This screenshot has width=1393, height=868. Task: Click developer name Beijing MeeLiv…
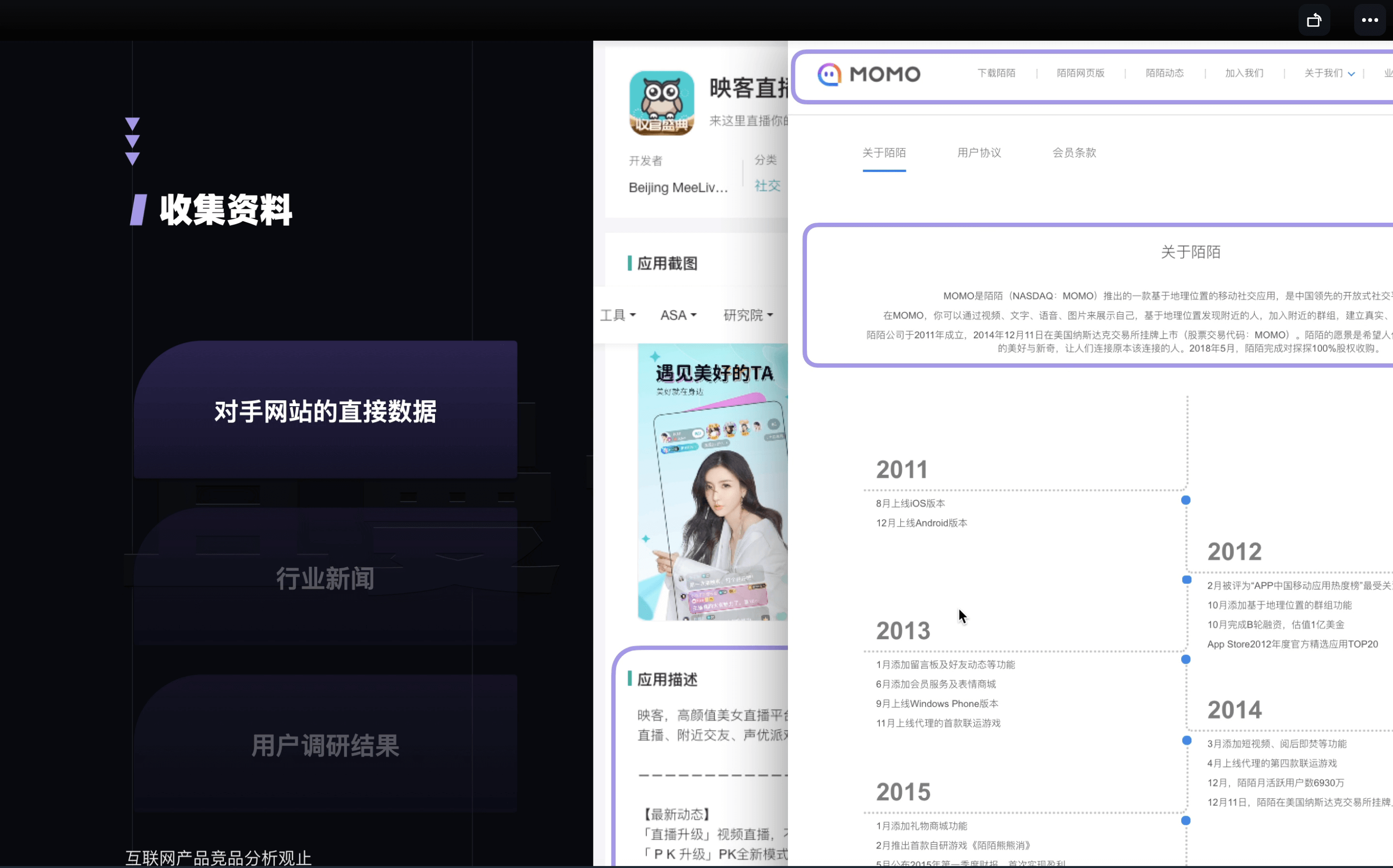(678, 188)
